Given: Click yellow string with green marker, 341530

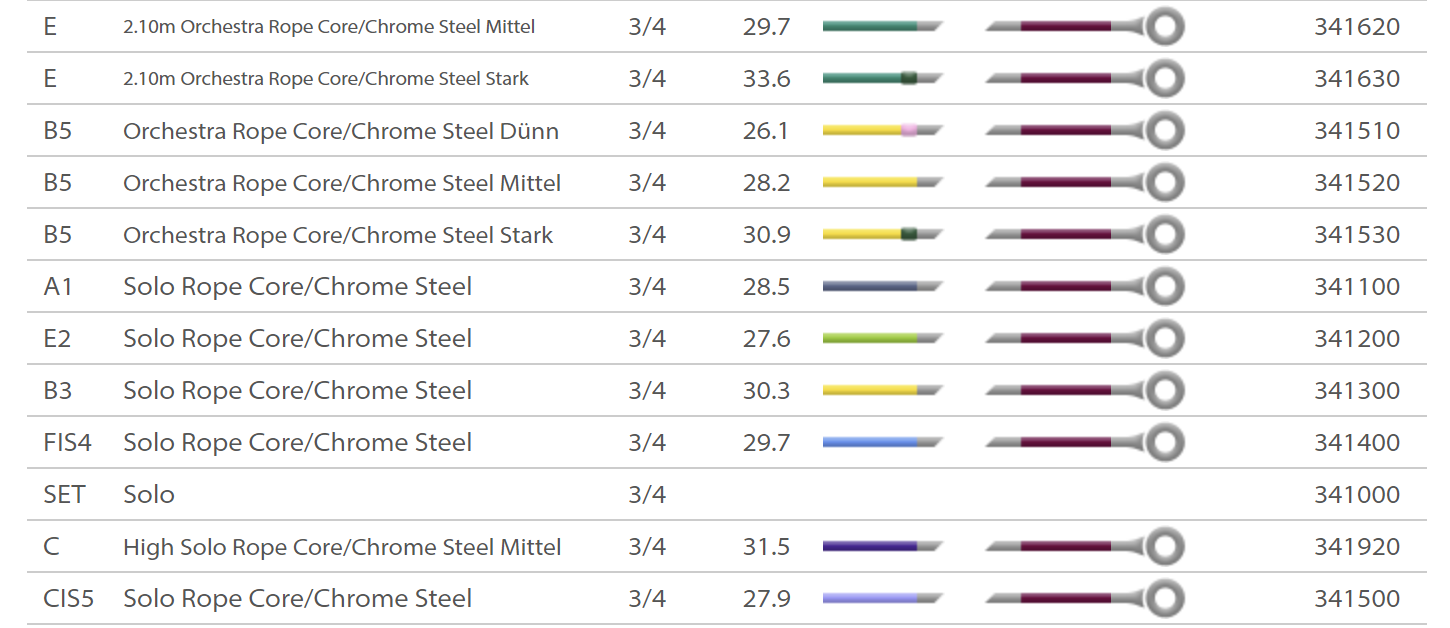Looking at the screenshot, I should [x=881, y=235].
